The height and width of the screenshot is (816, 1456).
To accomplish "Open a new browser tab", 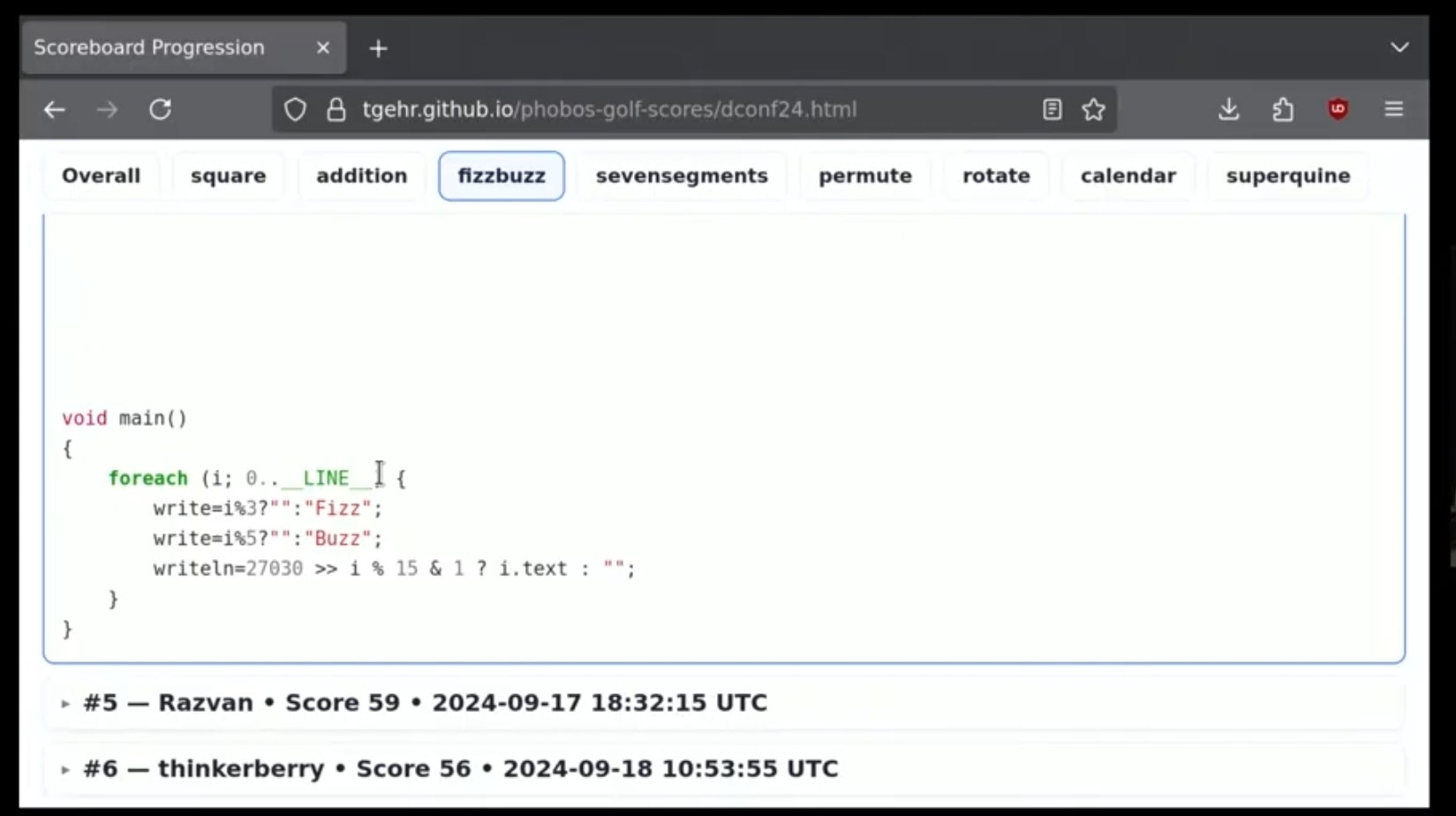I will pyautogui.click(x=378, y=49).
